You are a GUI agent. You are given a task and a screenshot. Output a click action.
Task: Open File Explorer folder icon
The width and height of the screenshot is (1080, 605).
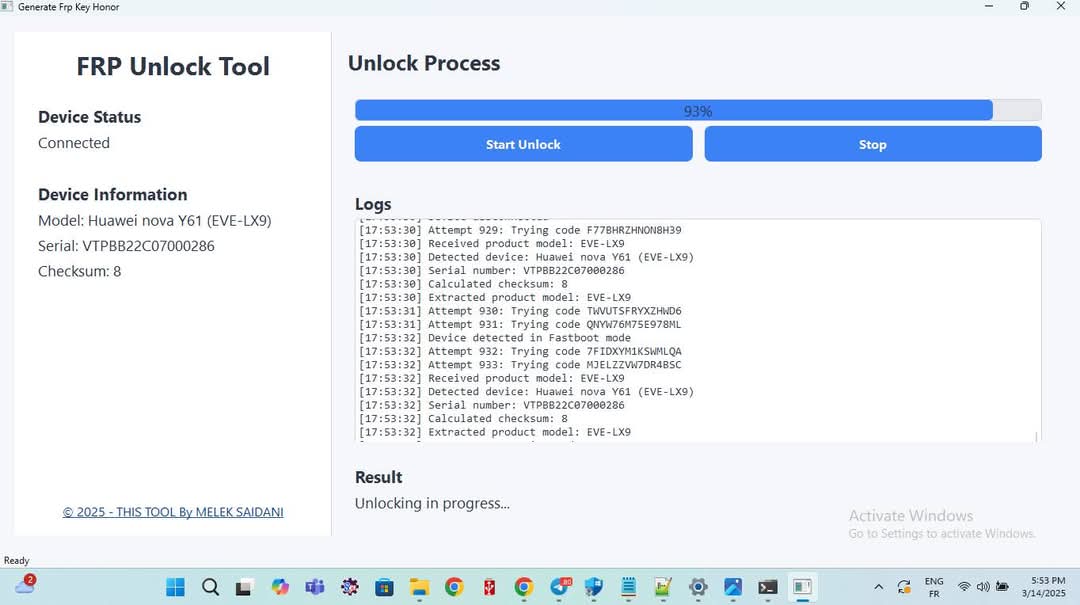419,587
